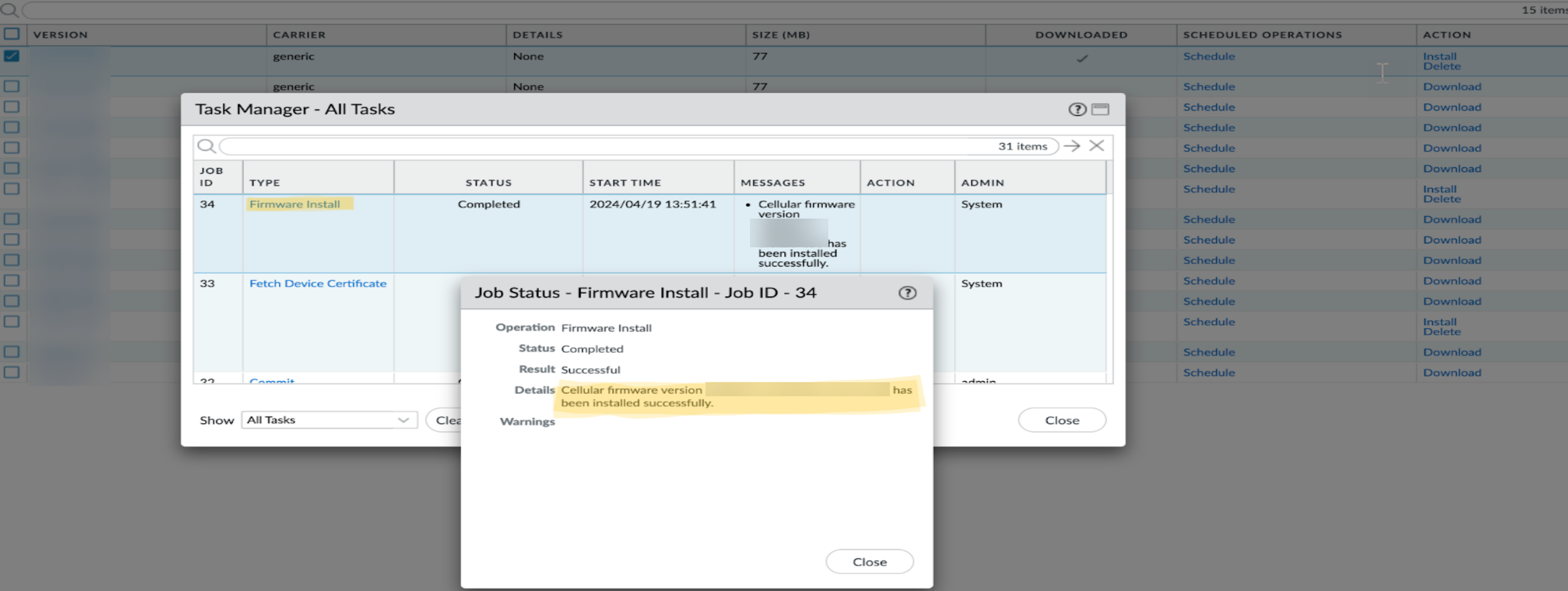Open help icon in Job Status dialog
This screenshot has height=591, width=1568.
tap(907, 293)
